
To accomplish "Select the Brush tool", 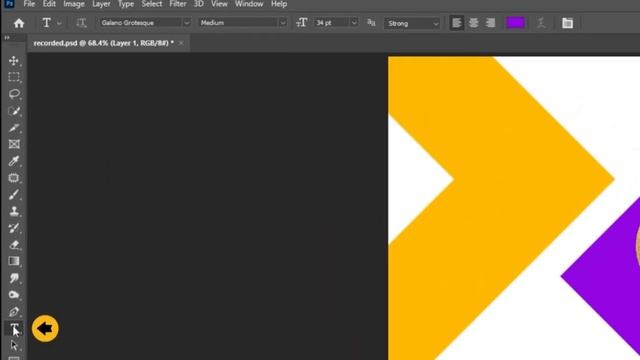I will click(14, 195).
